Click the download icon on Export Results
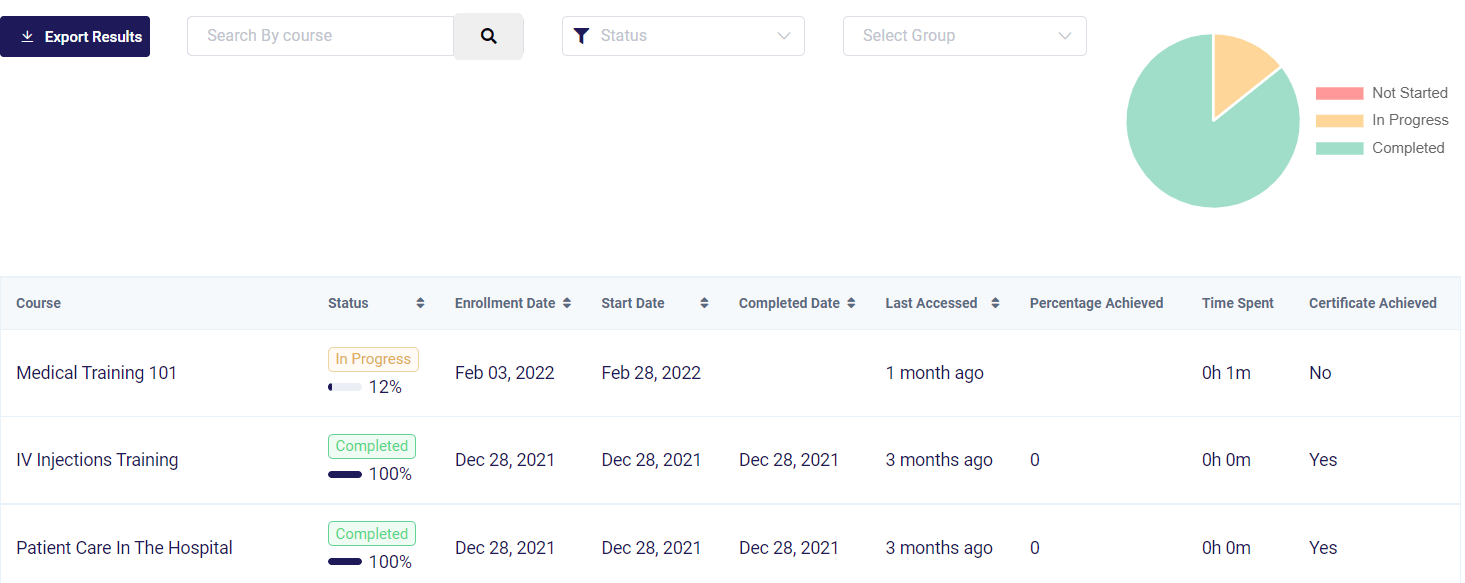 (x=27, y=37)
